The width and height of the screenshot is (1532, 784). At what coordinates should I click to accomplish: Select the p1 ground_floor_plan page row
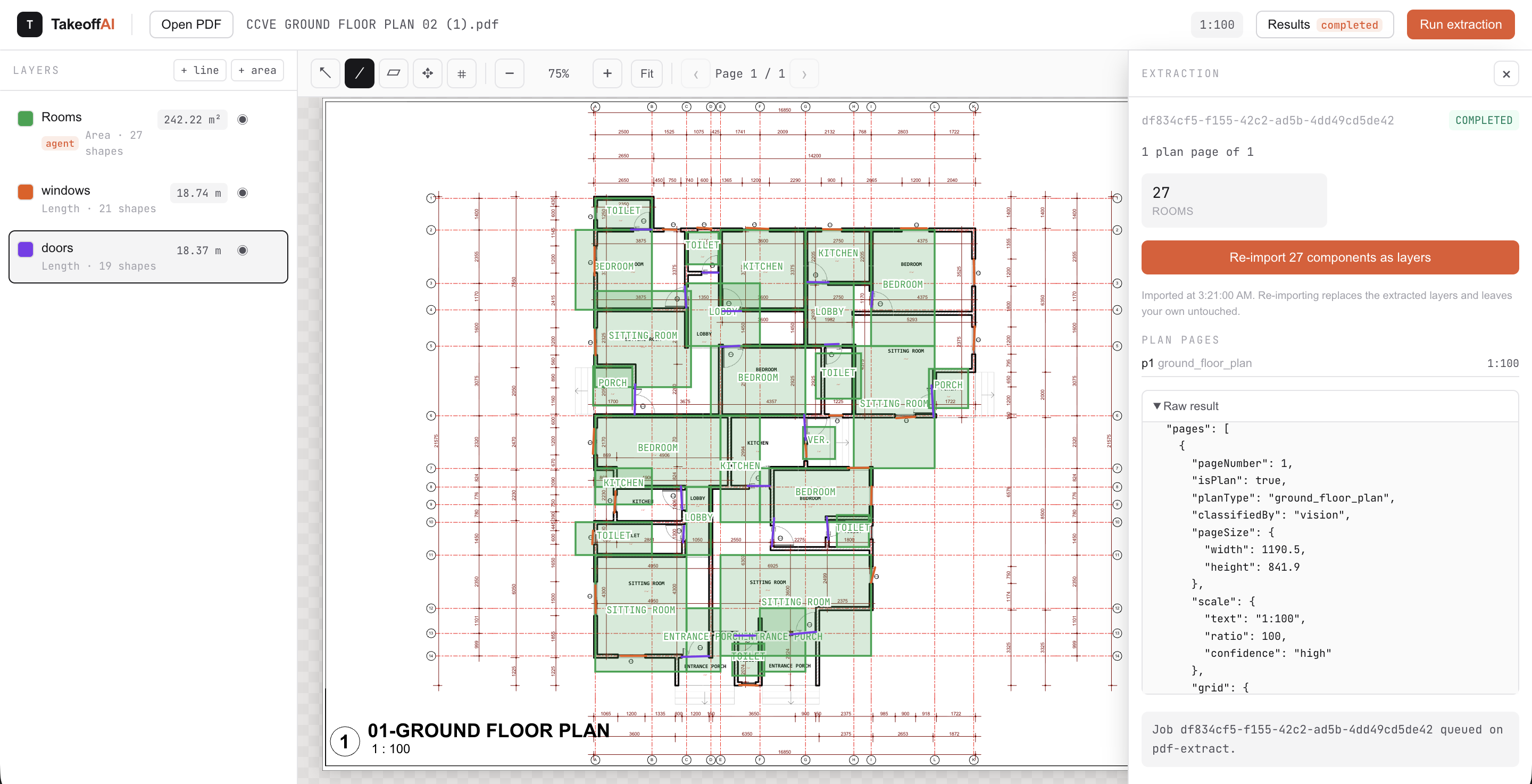(1330, 363)
